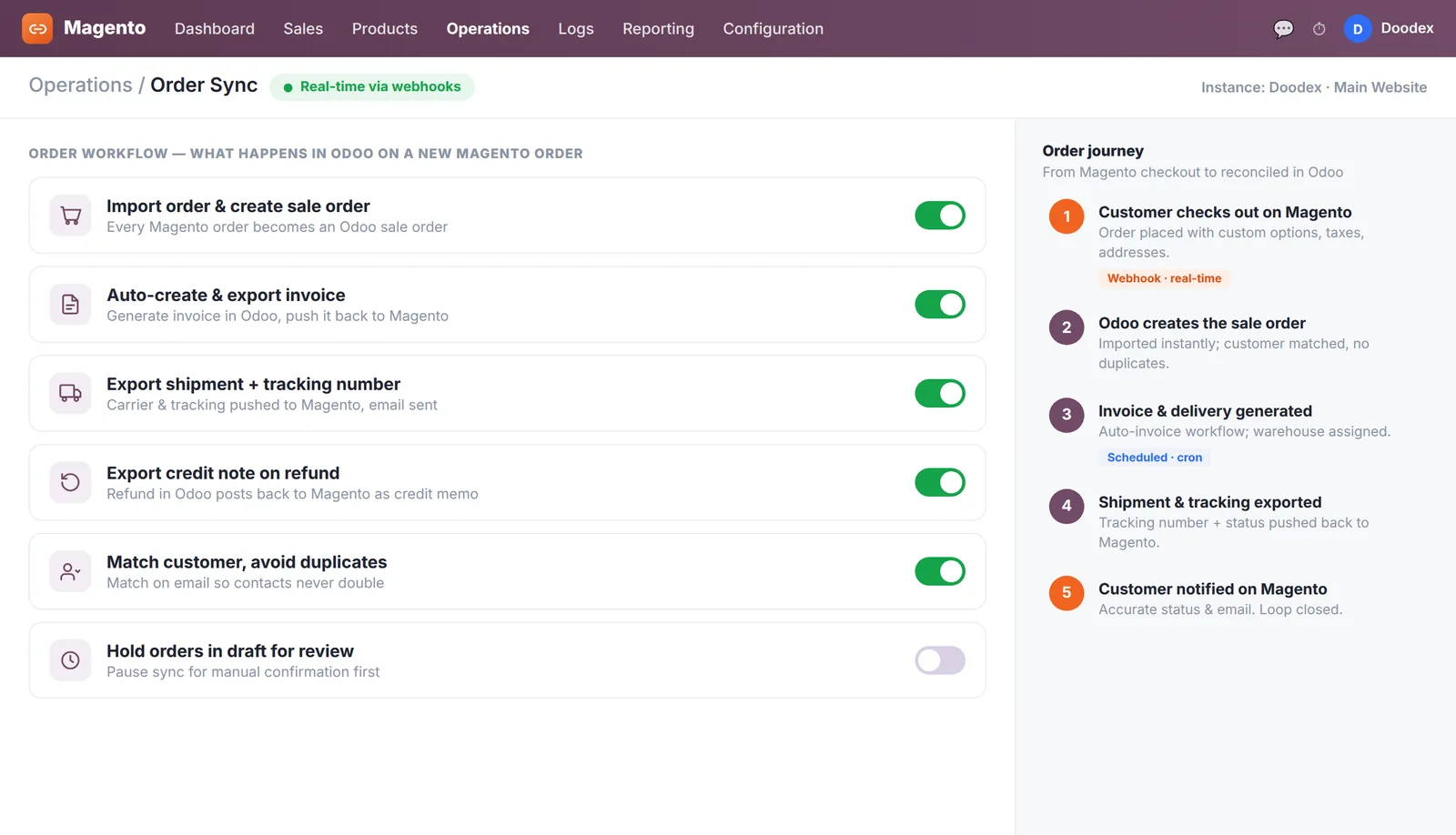Go to the Sales menu

click(x=303, y=29)
